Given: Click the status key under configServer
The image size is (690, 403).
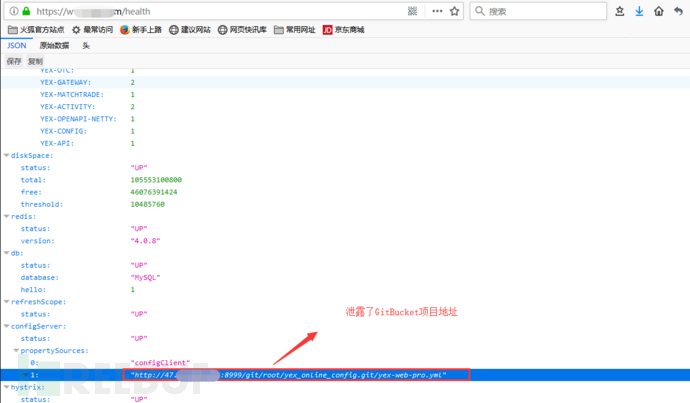Looking at the screenshot, I should pos(36,338).
